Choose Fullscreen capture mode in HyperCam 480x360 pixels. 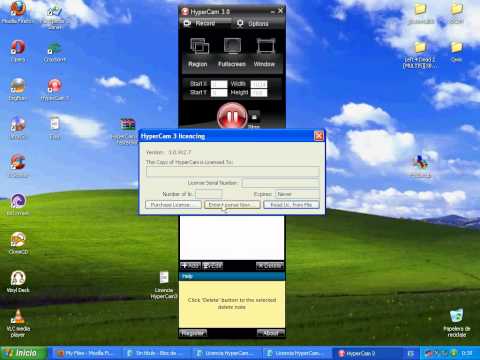(x=232, y=52)
